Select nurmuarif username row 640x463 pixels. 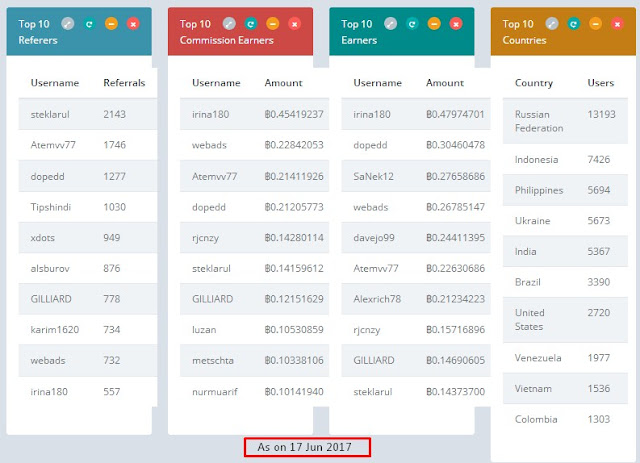[x=215, y=392]
